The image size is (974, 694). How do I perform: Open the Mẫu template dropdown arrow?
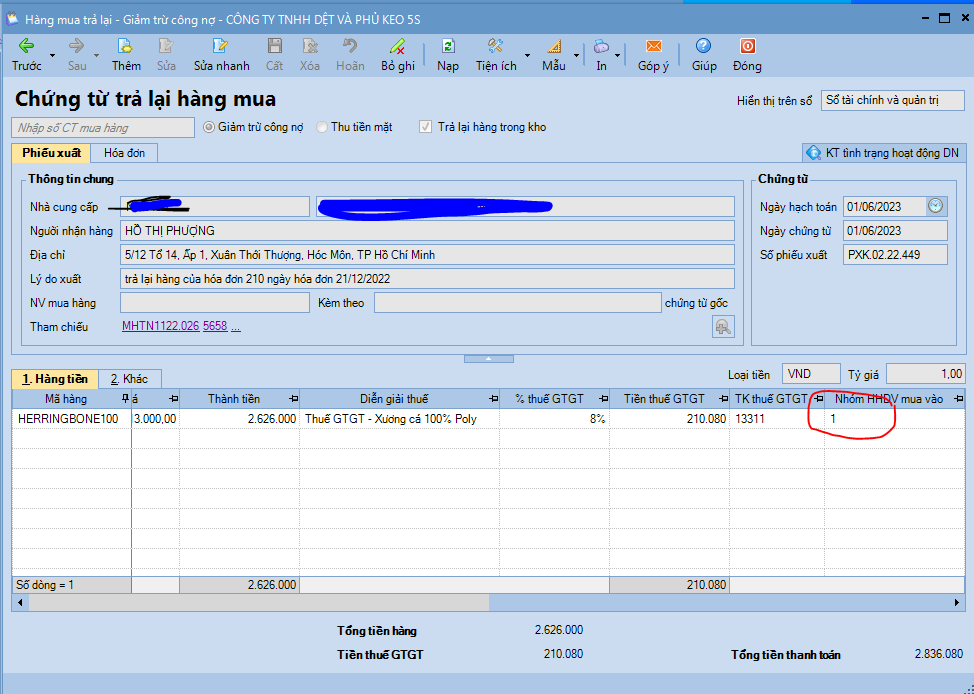pos(576,55)
